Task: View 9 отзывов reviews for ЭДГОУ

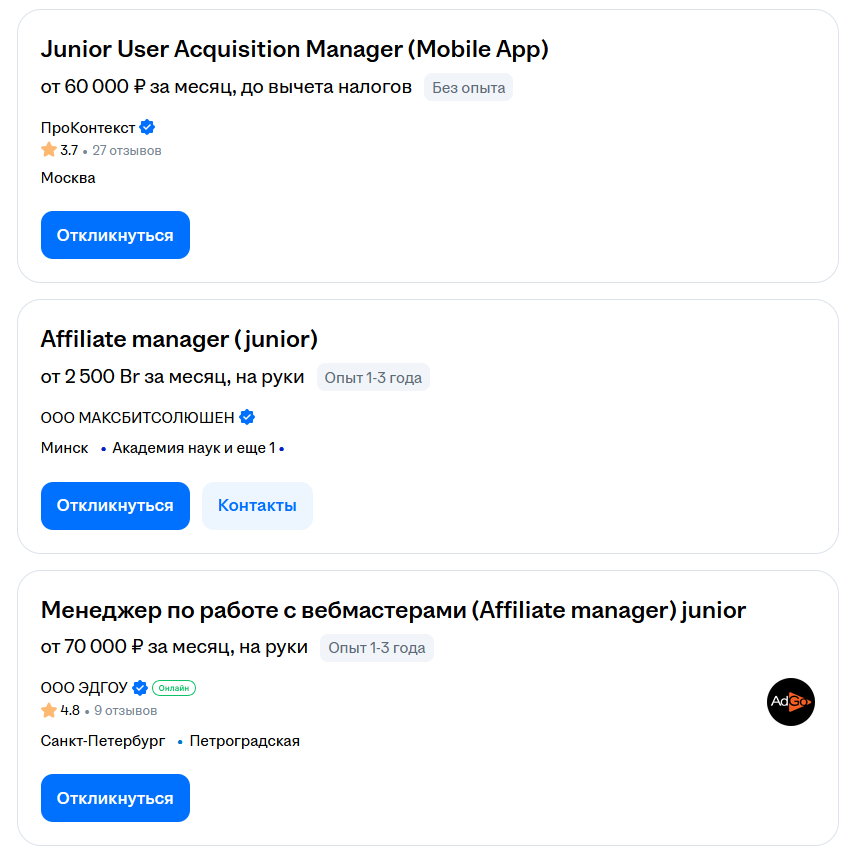Action: 125,711
